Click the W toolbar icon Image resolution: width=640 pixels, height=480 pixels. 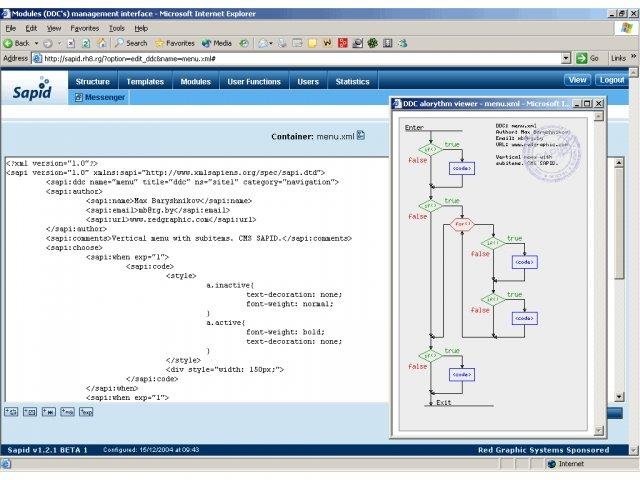tap(327, 43)
